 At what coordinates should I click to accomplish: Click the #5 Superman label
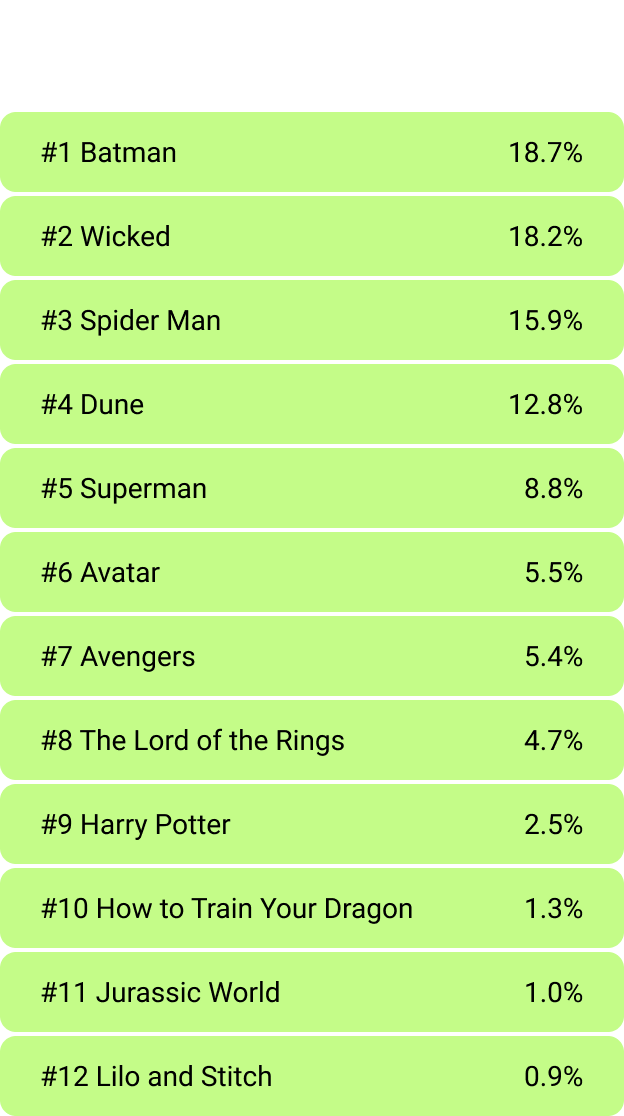coord(124,489)
